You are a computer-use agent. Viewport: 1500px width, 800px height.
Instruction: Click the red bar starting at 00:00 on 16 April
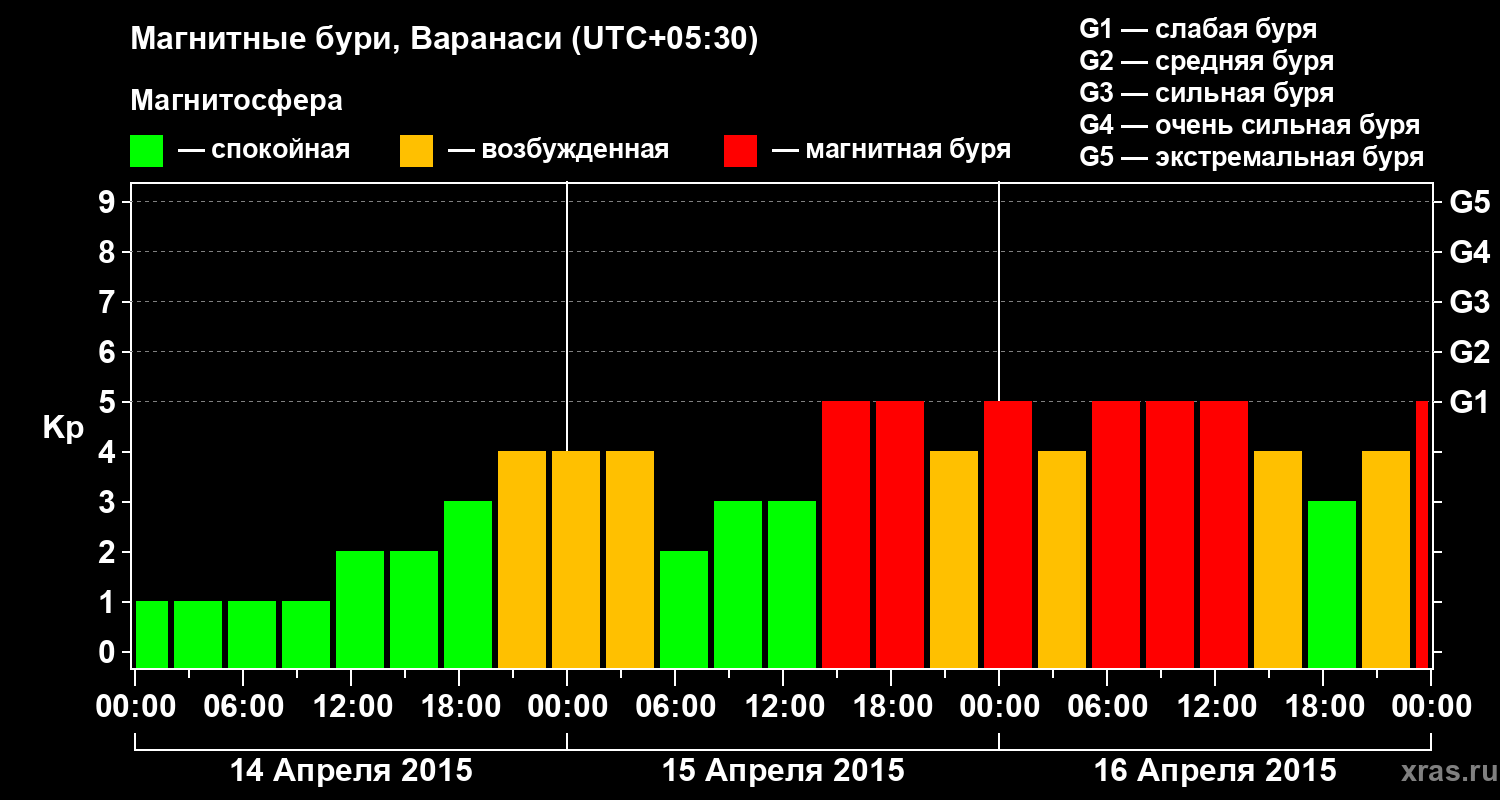tap(1008, 534)
